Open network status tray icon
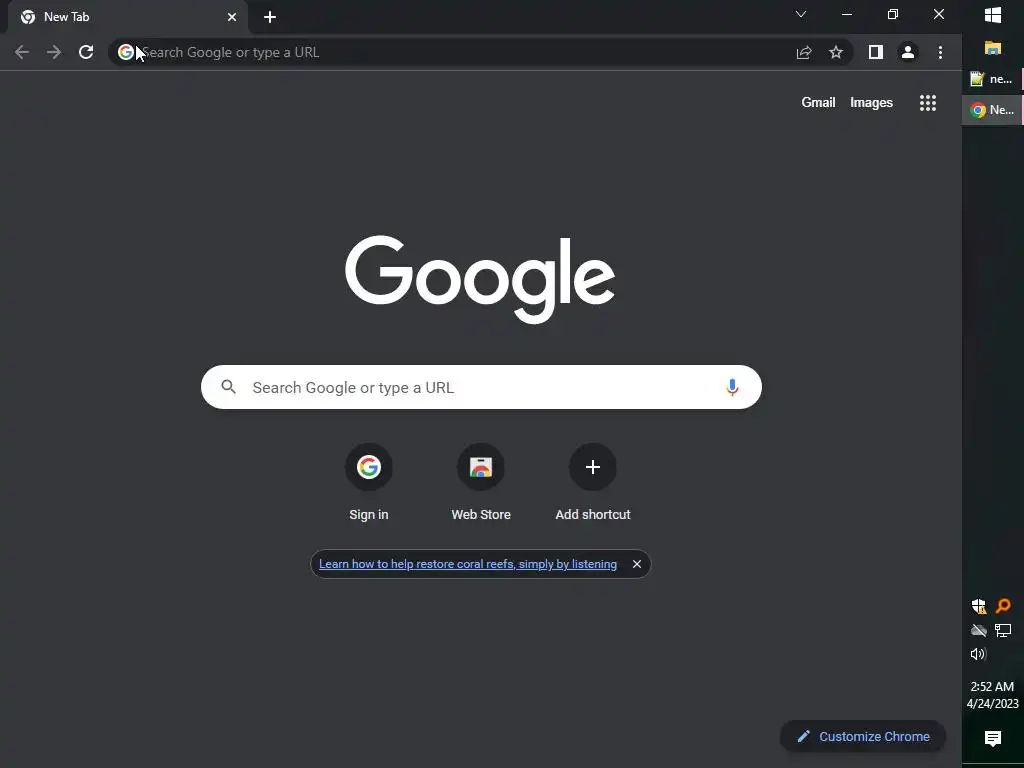This screenshot has height=768, width=1024. point(1003,630)
